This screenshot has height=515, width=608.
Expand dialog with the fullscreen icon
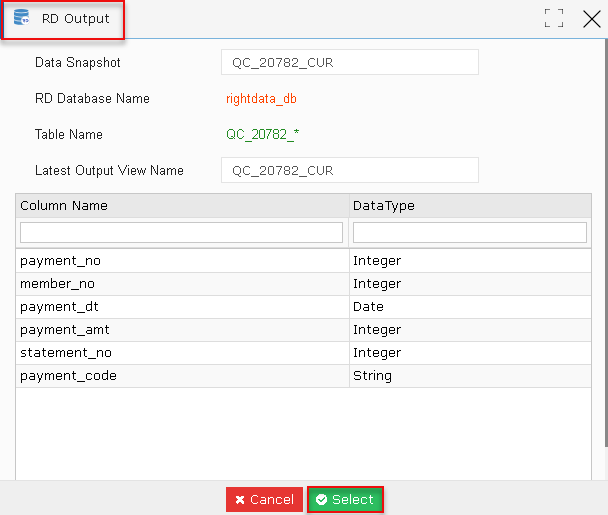click(554, 18)
